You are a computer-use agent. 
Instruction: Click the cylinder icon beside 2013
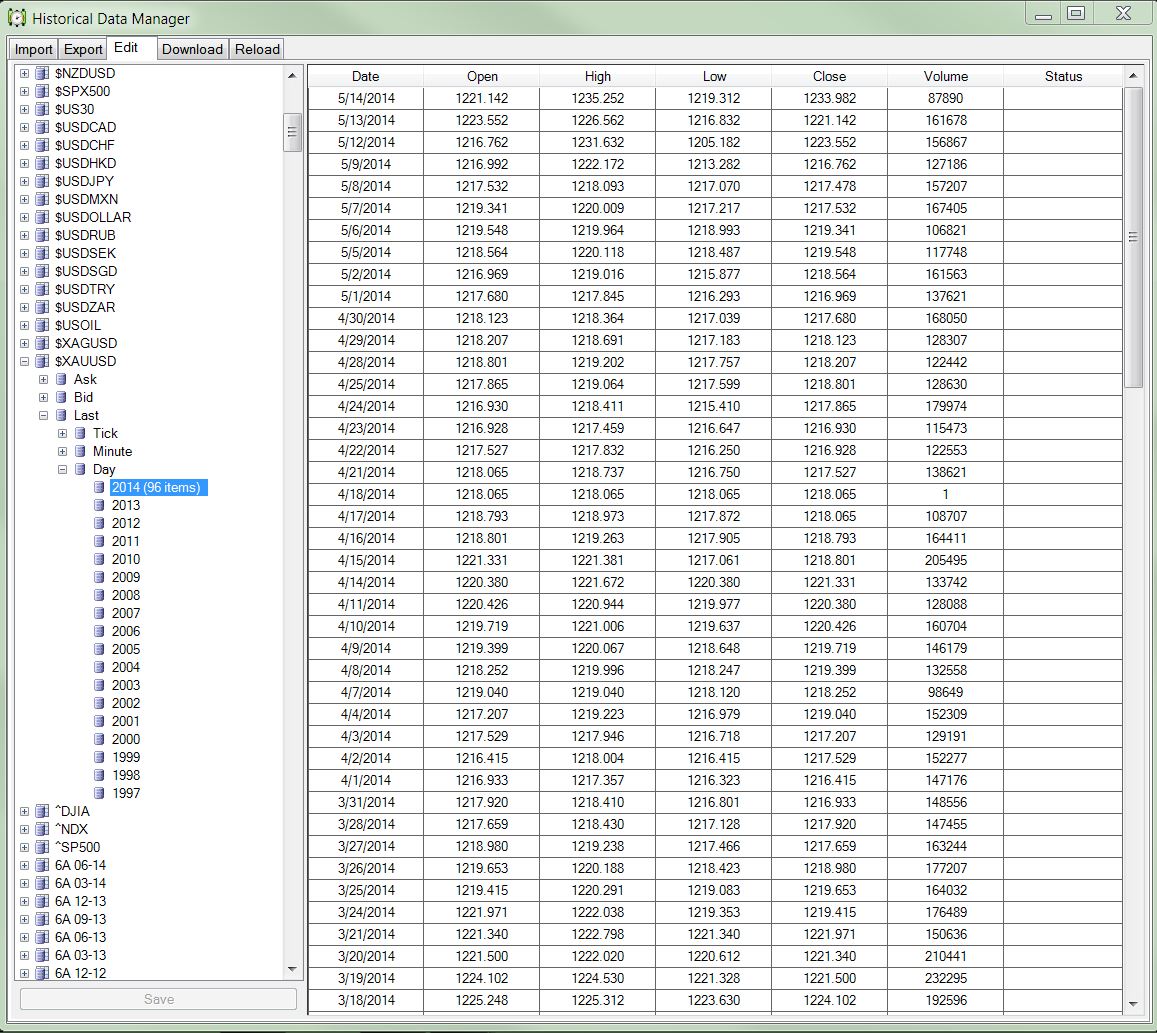[99, 505]
